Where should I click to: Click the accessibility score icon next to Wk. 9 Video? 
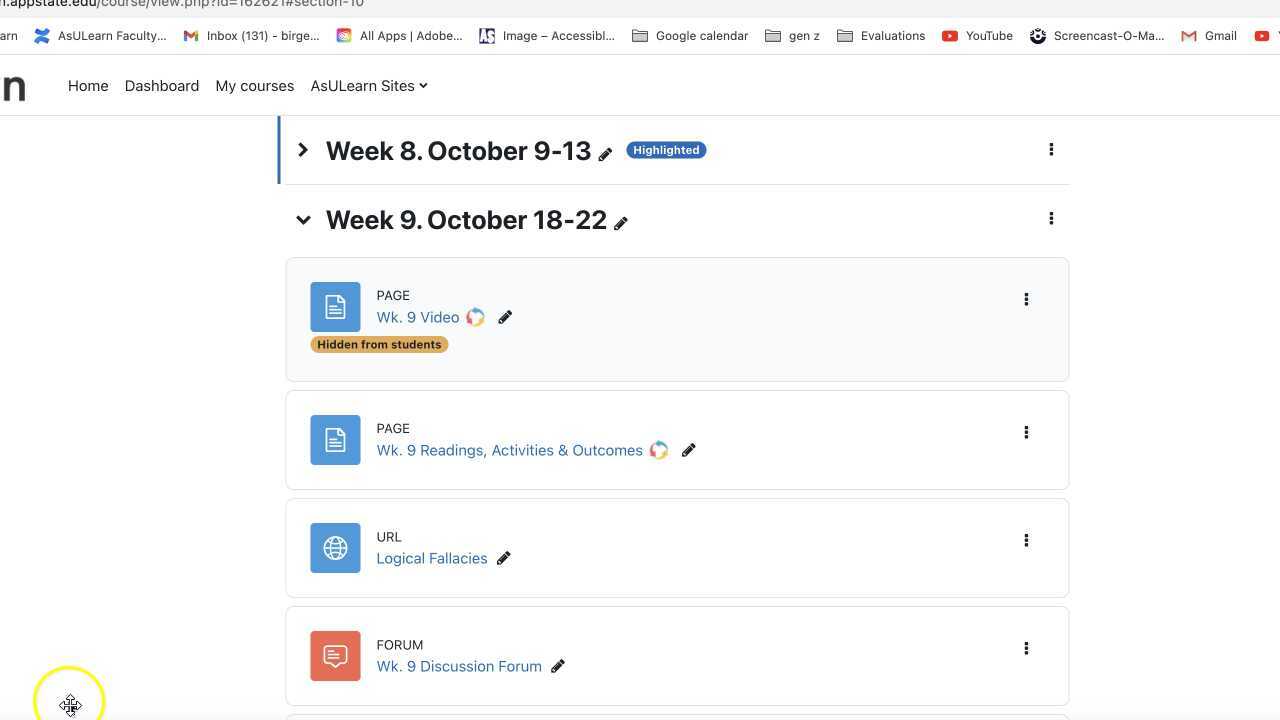pyautogui.click(x=476, y=318)
